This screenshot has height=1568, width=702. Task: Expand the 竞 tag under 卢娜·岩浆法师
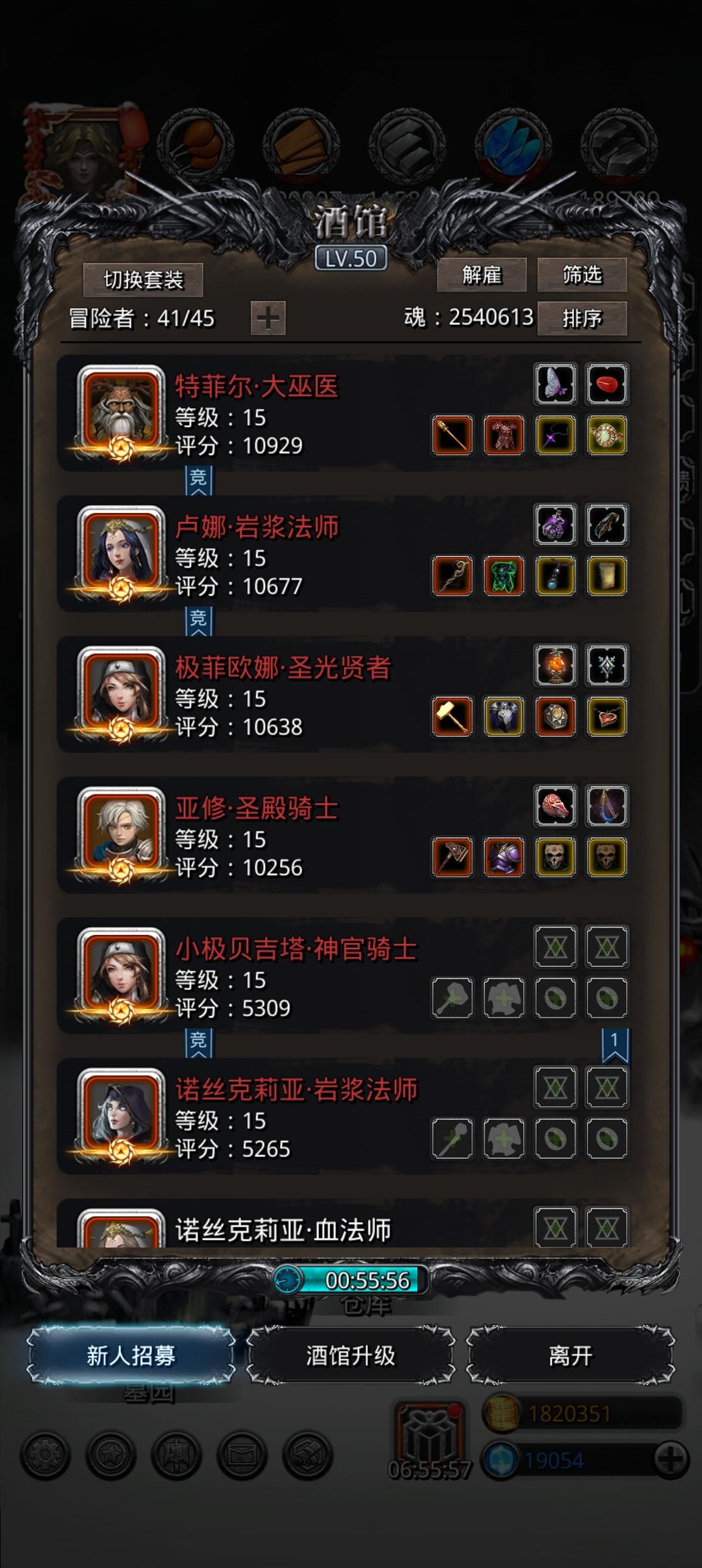pyautogui.click(x=199, y=621)
